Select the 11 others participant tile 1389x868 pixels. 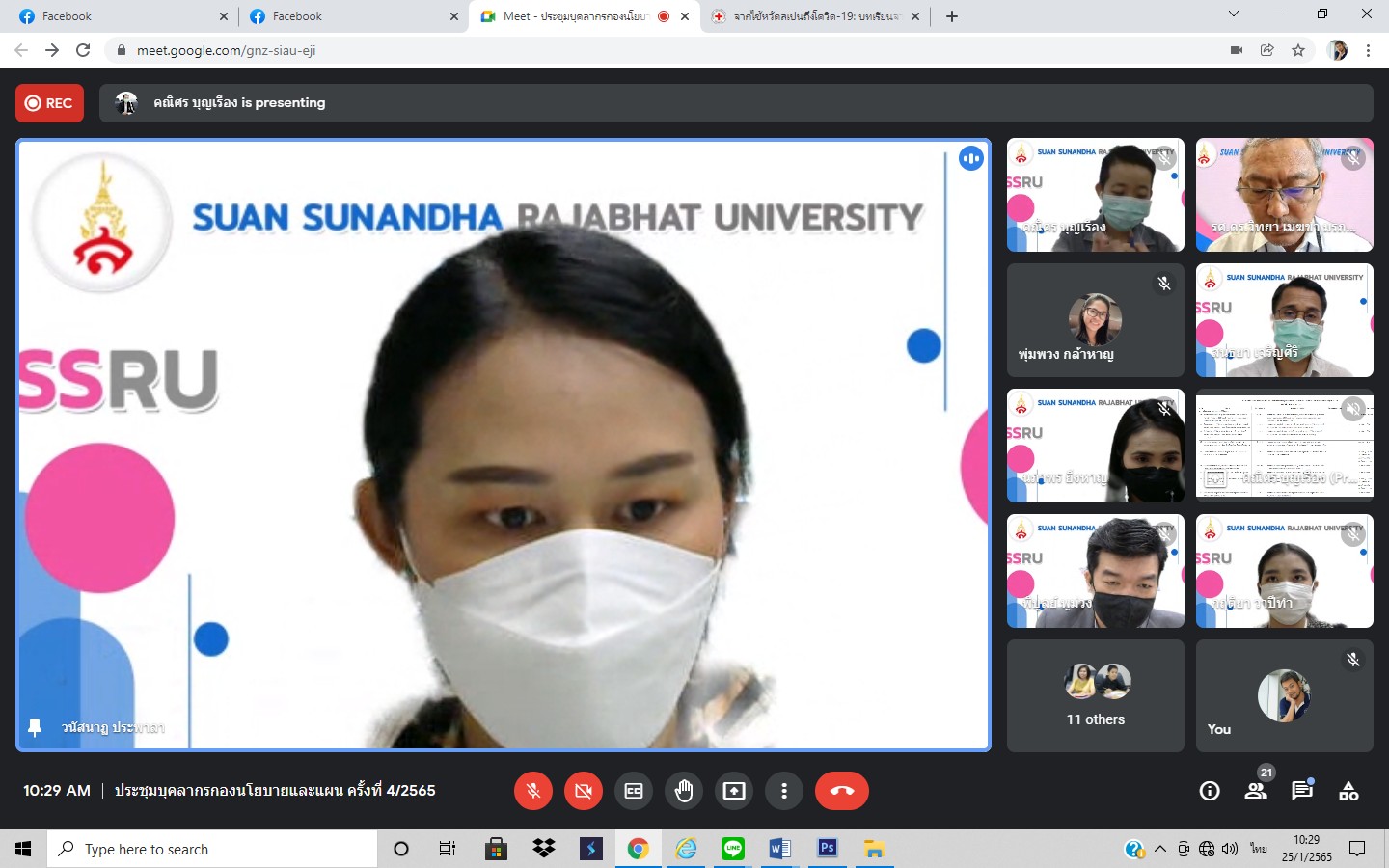[1095, 695]
